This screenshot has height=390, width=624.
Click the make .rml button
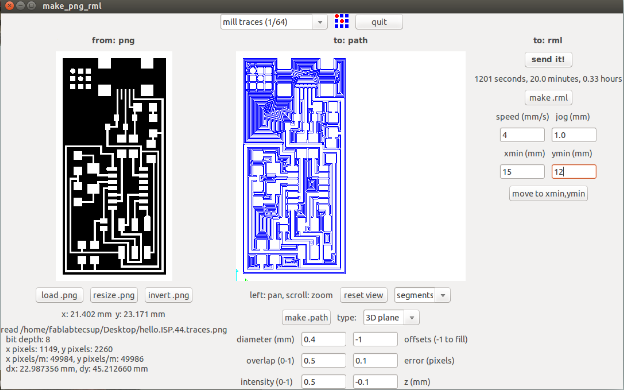coord(548,98)
